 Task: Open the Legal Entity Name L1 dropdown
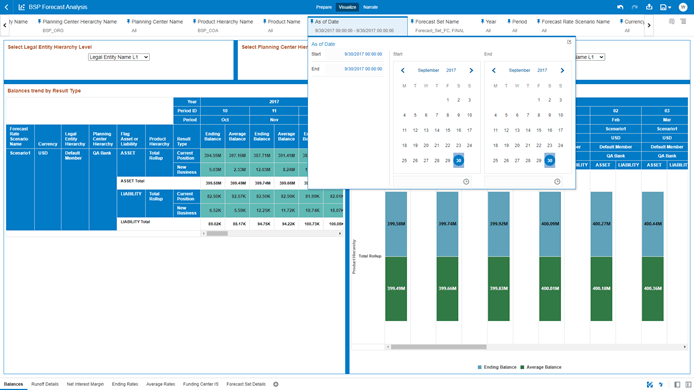coord(119,57)
